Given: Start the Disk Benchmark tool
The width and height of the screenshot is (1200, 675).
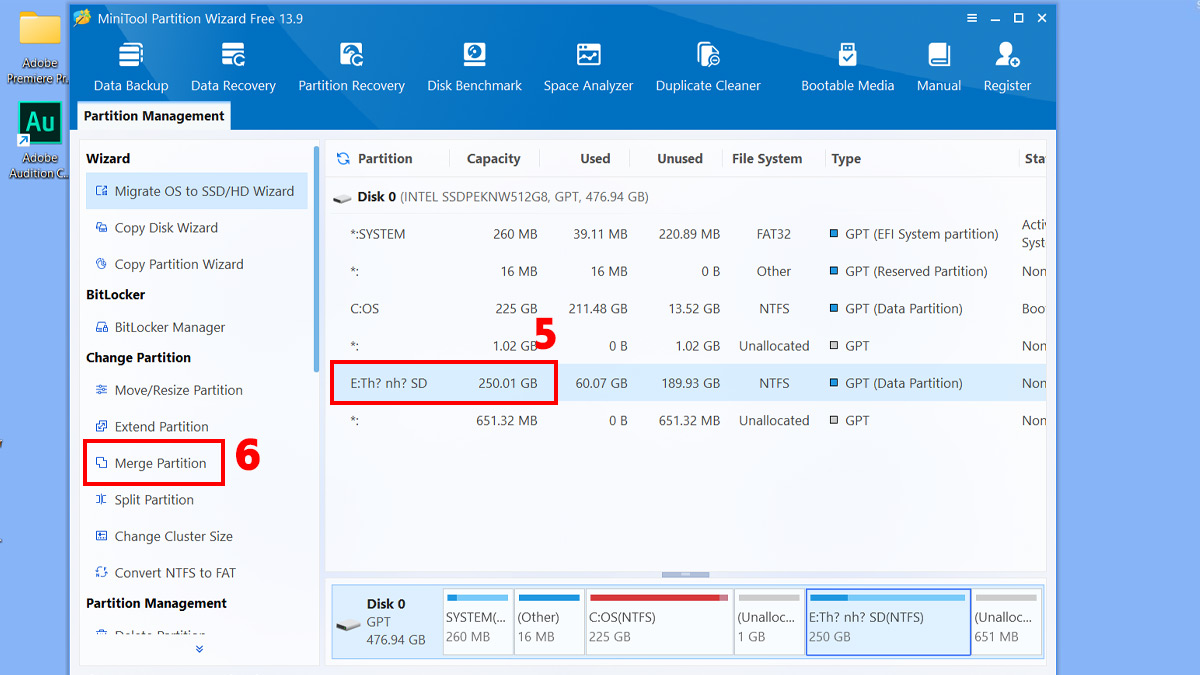Looking at the screenshot, I should (x=474, y=67).
